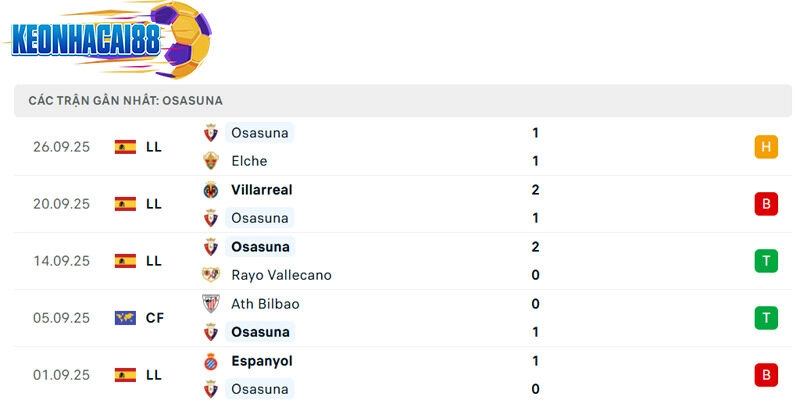
Task: Click the Elche club crest
Action: [x=211, y=161]
